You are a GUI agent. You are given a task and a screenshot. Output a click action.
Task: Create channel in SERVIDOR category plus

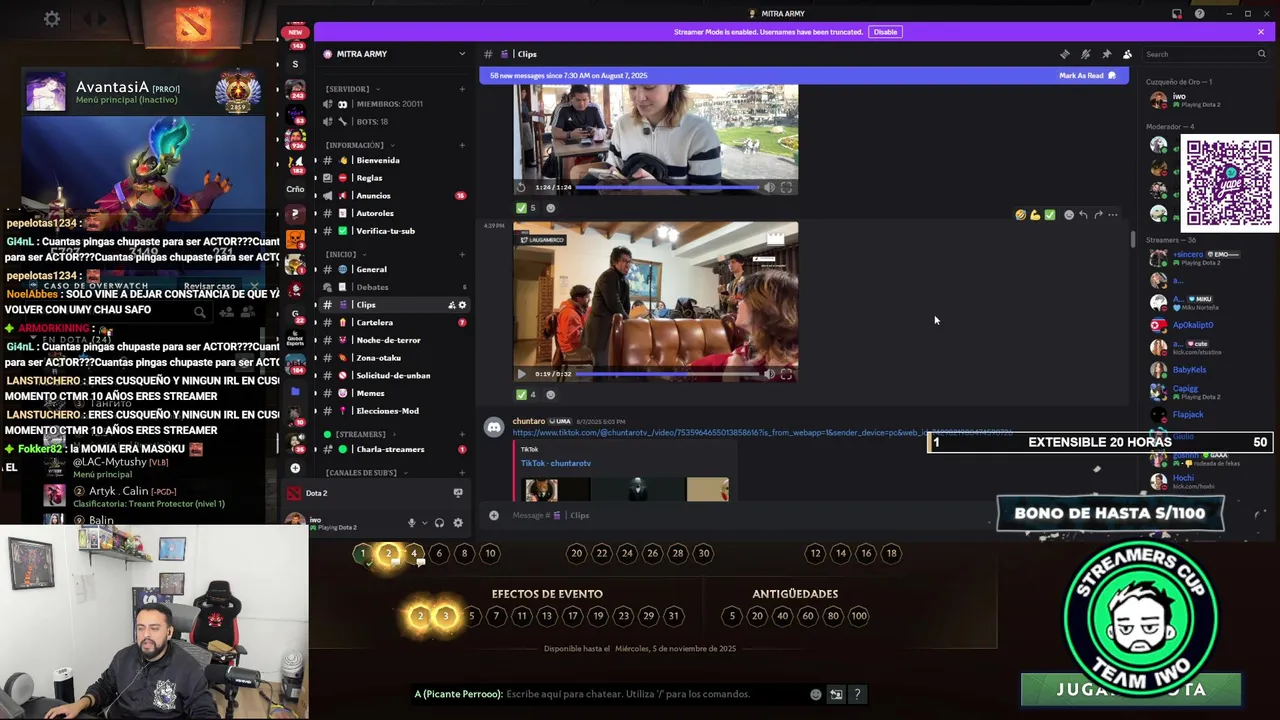click(x=462, y=89)
